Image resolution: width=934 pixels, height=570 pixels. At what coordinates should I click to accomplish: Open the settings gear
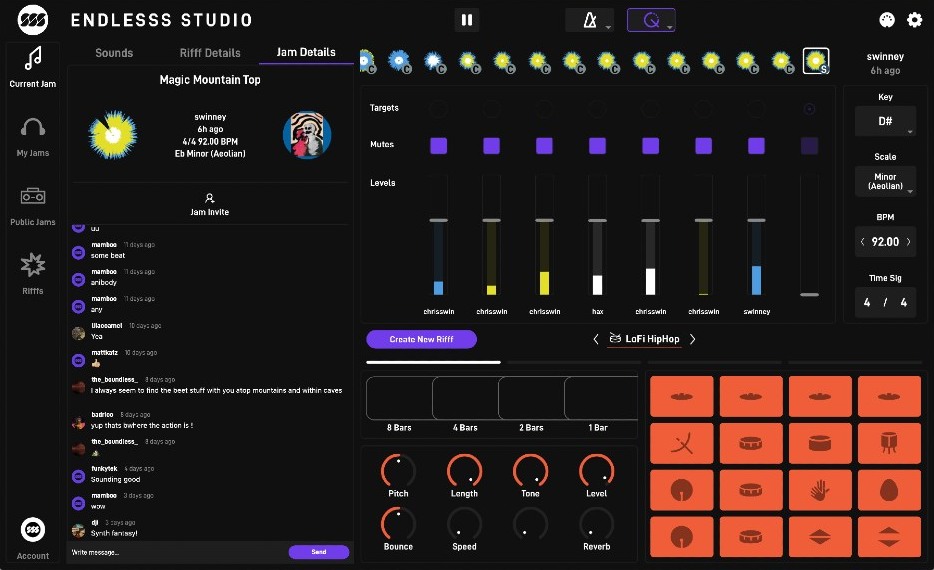click(914, 20)
